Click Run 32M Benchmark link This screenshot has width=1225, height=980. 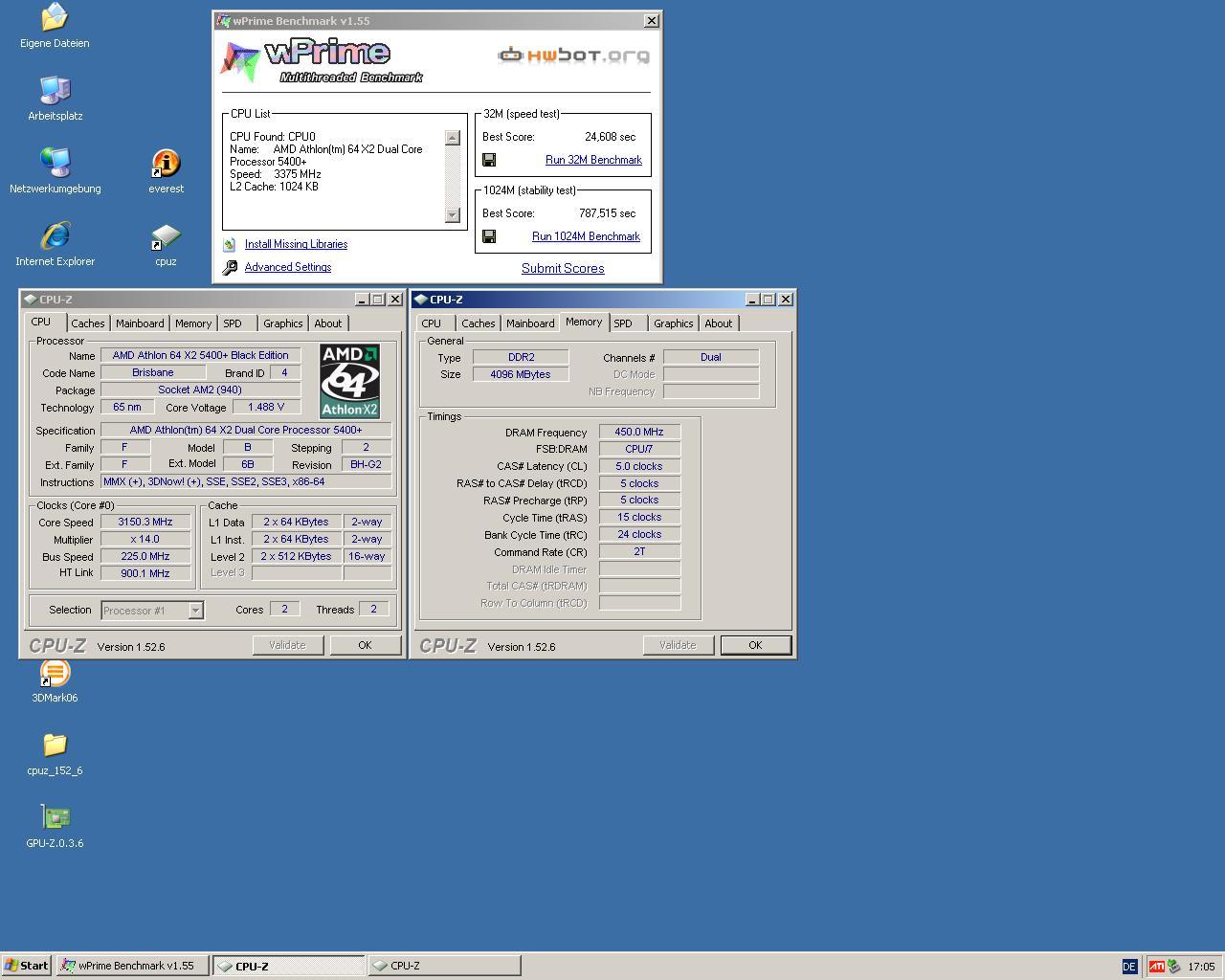coord(593,160)
